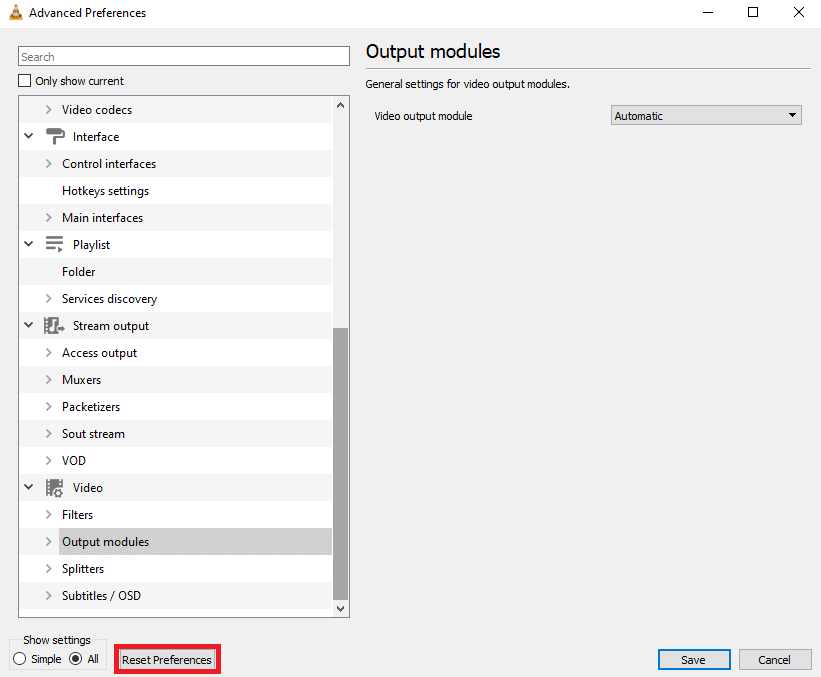
Task: Click the Reset Preferences button
Action: click(167, 660)
